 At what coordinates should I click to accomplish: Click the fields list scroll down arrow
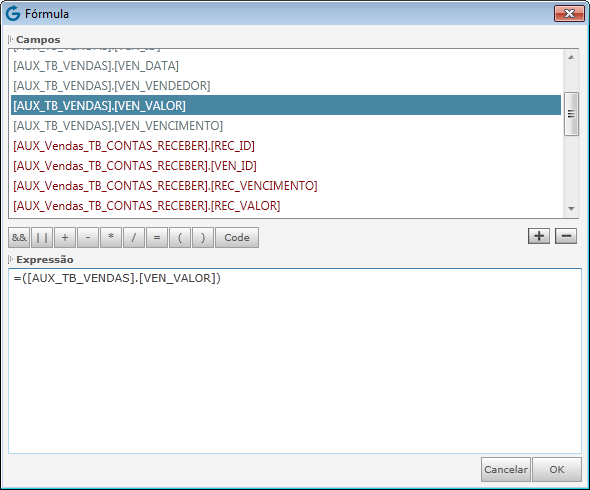571,208
